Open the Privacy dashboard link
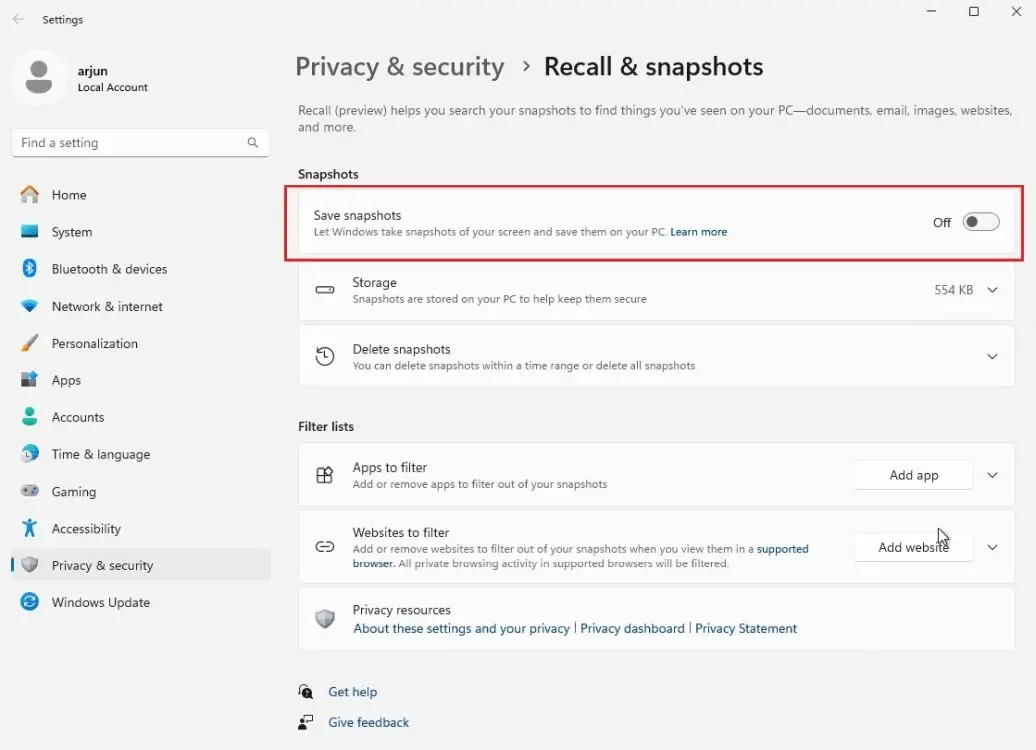 [632, 628]
